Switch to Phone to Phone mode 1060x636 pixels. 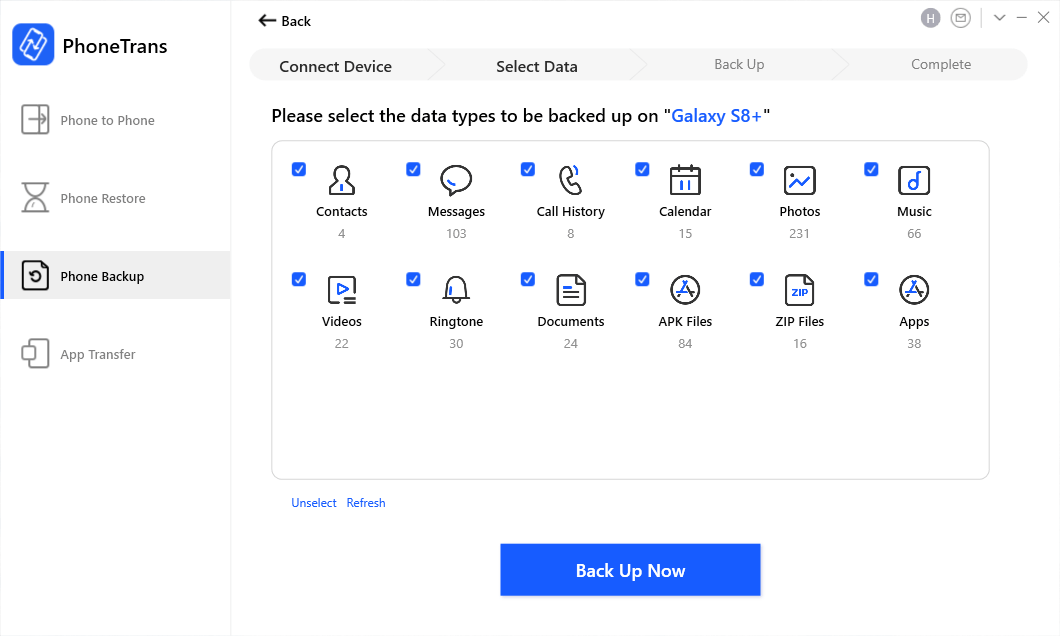coord(107,120)
